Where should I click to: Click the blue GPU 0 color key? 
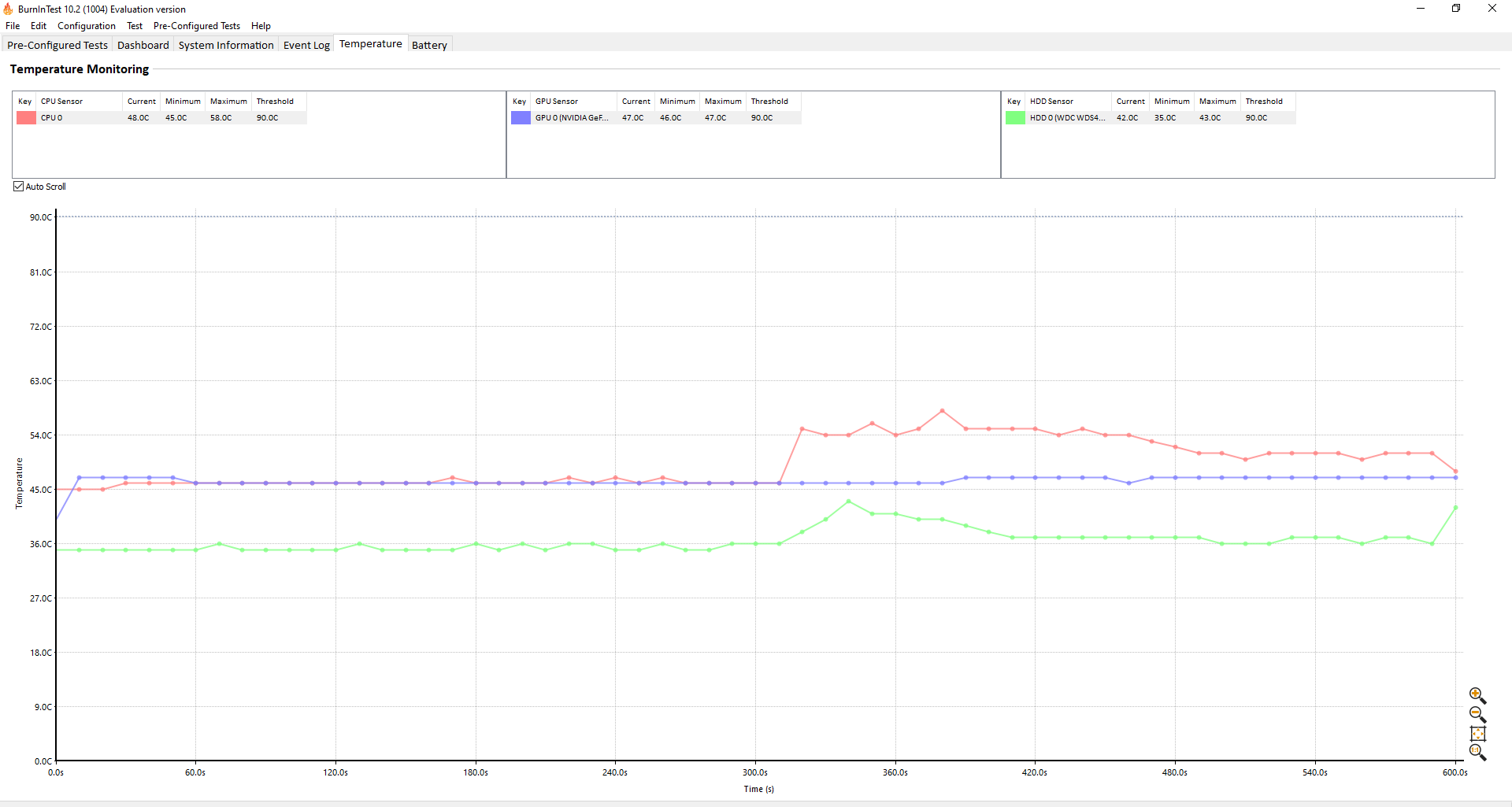click(x=521, y=117)
